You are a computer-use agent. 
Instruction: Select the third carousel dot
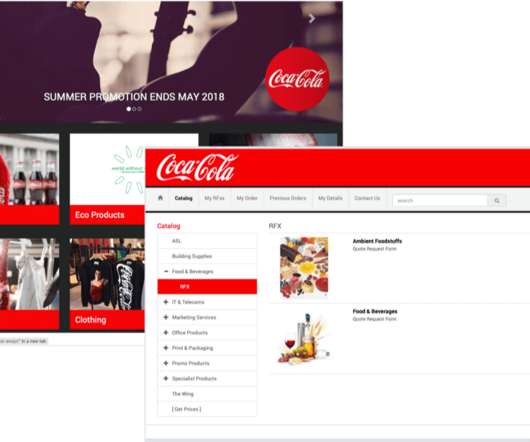coord(140,109)
